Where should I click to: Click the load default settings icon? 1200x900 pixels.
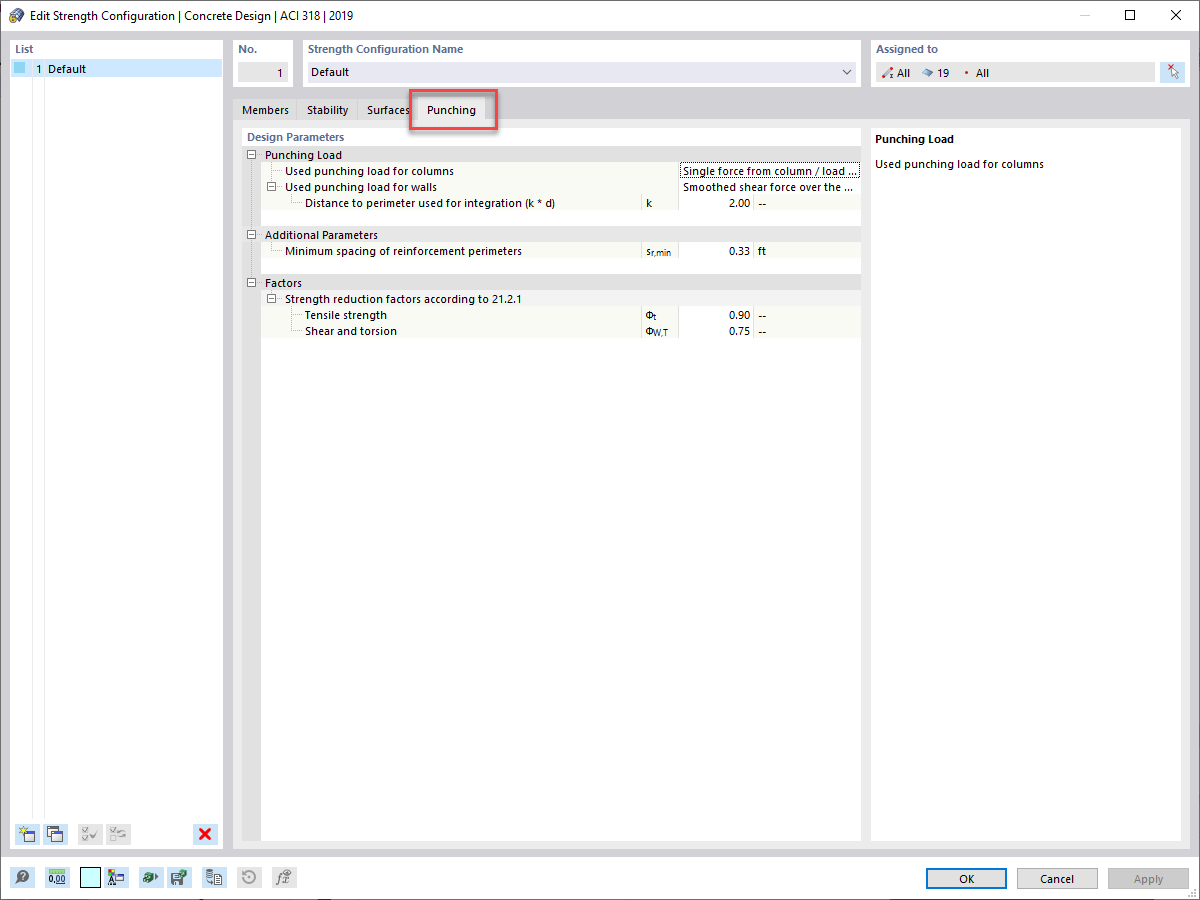pyautogui.click(x=150, y=878)
